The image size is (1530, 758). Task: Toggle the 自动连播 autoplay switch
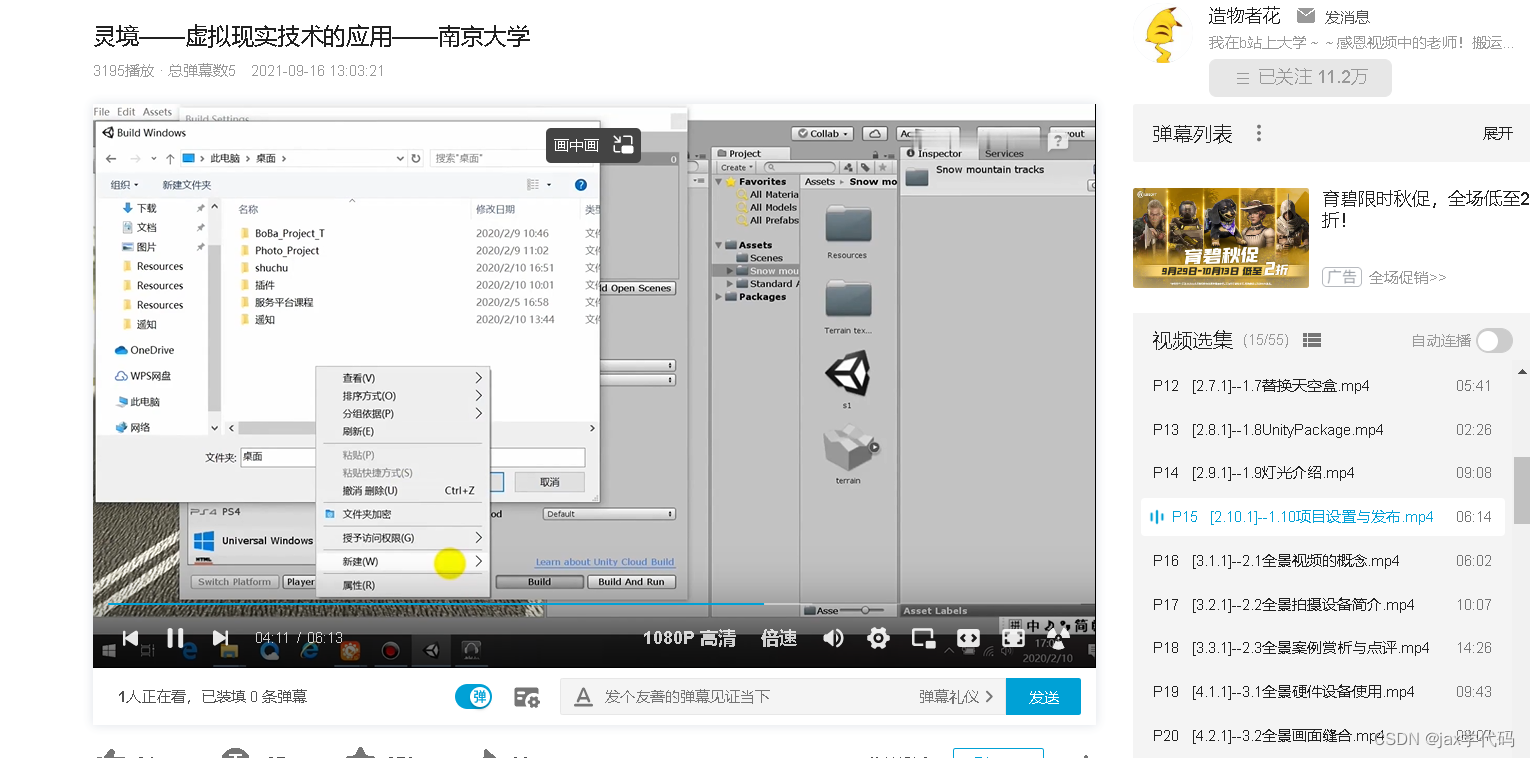1494,341
